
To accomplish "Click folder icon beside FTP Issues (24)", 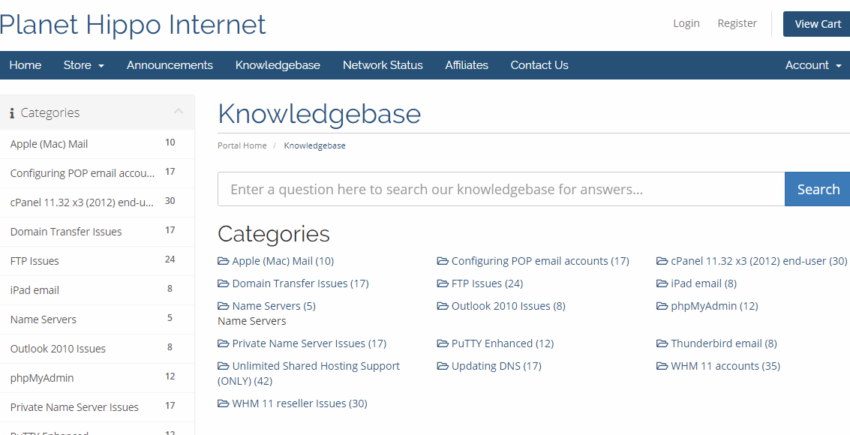I will 442,283.
